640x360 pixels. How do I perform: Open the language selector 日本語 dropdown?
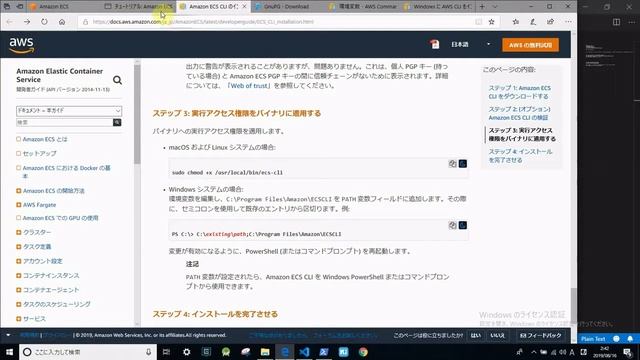(470, 44)
